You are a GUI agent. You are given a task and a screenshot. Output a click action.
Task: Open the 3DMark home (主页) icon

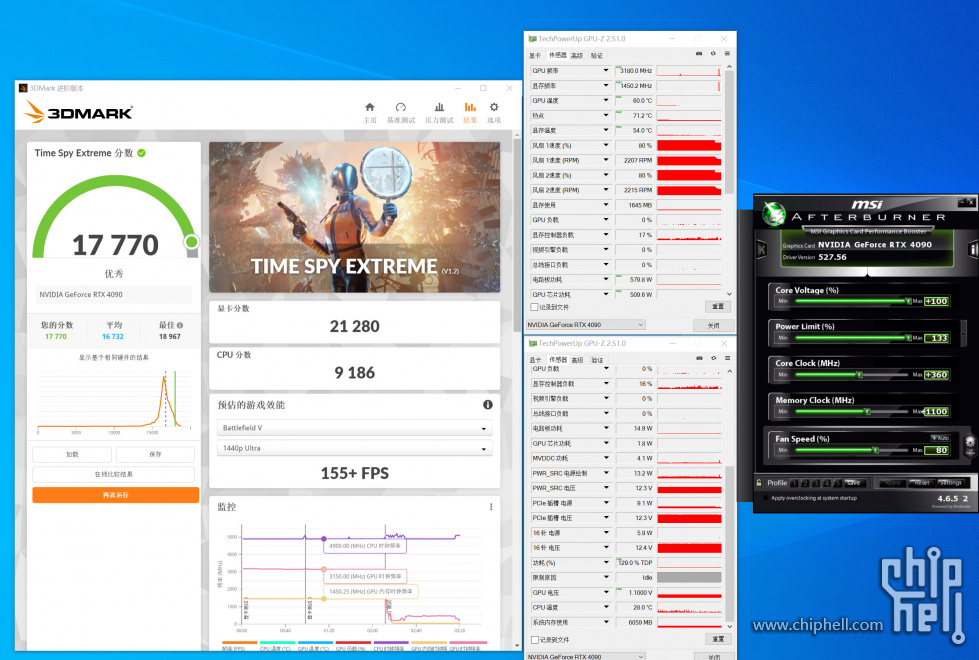click(x=370, y=107)
